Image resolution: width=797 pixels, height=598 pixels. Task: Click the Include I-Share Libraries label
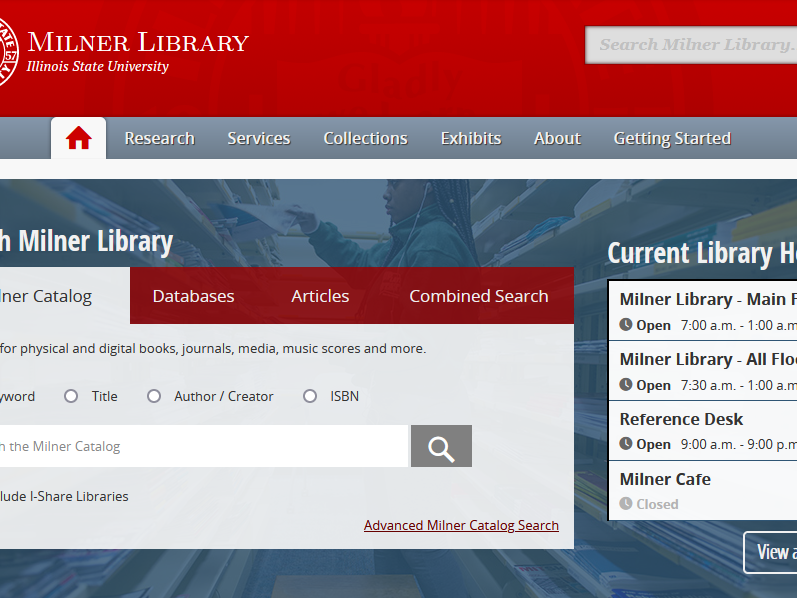click(x=64, y=496)
